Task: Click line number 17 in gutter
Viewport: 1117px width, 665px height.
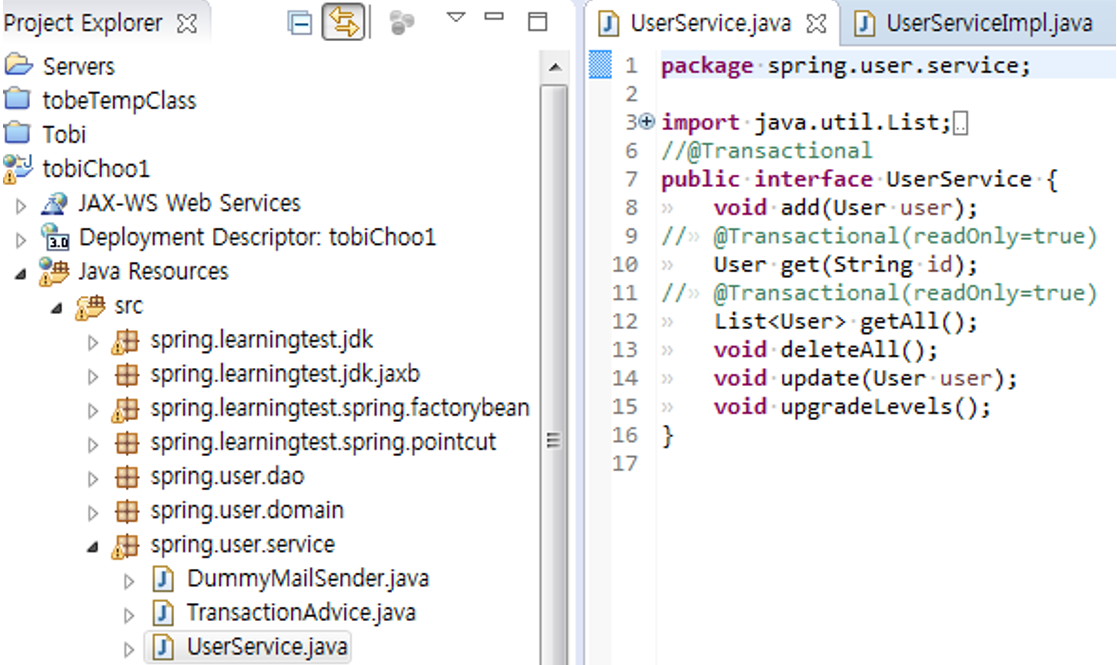Action: [625, 464]
